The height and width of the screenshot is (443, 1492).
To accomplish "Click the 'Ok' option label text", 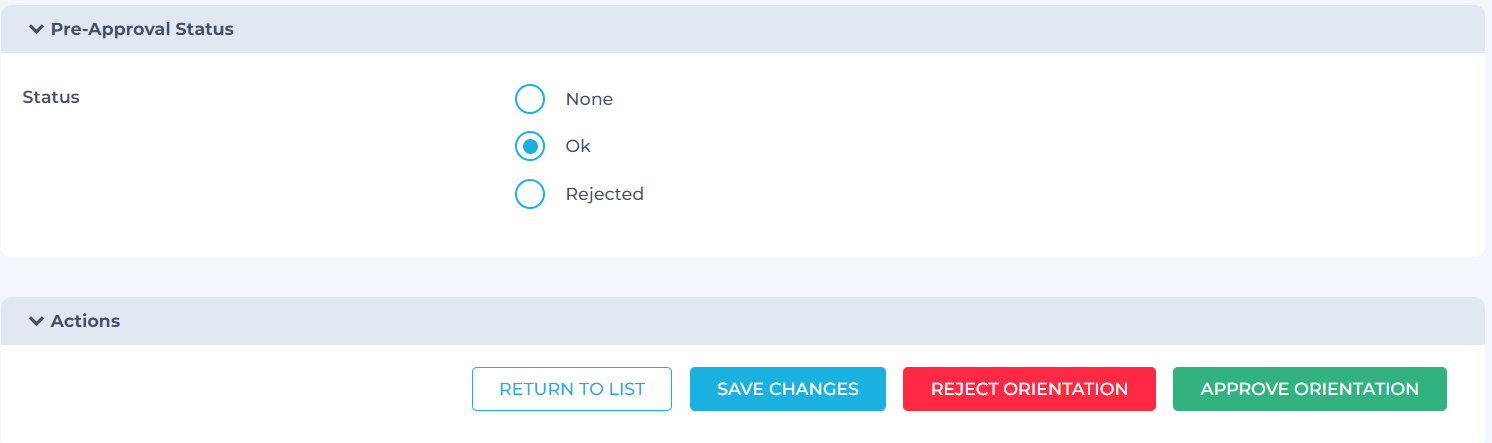I will click(578, 146).
